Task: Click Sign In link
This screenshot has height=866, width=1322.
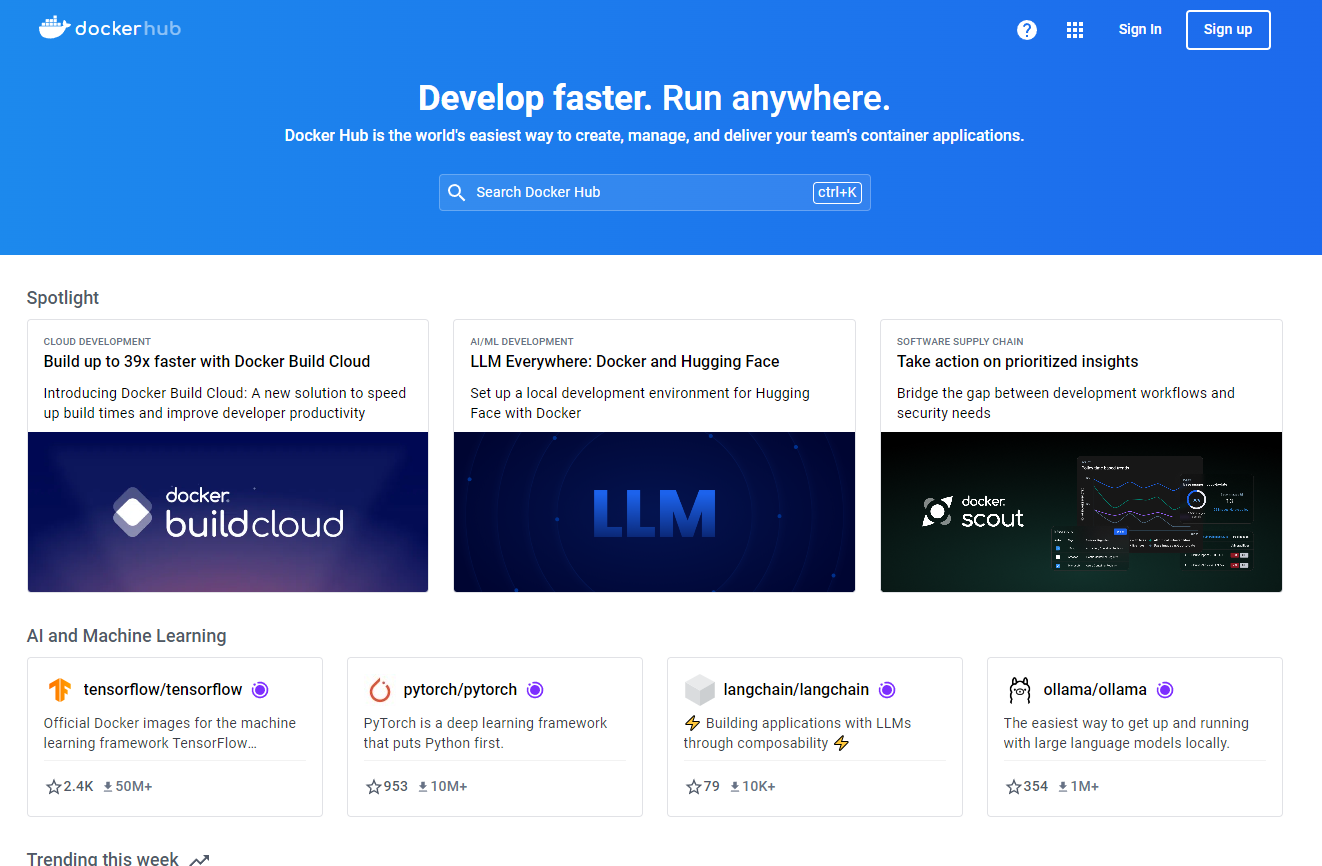Action: pyautogui.click(x=1140, y=30)
